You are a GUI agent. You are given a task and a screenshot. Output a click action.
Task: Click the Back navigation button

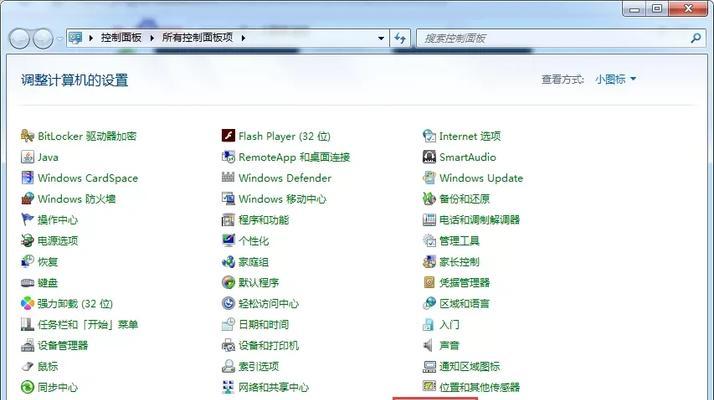point(20,39)
